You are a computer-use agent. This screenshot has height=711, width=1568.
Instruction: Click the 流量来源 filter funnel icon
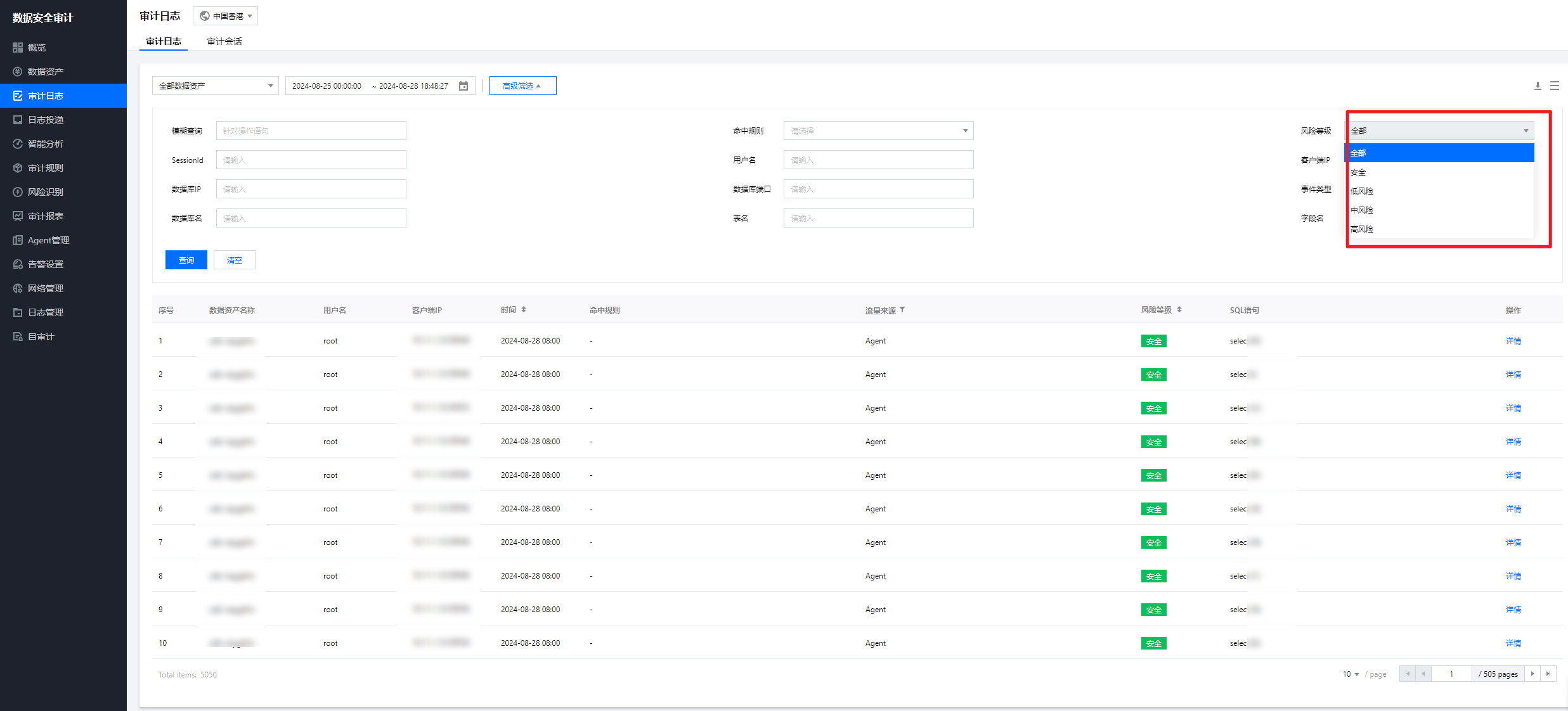click(902, 310)
